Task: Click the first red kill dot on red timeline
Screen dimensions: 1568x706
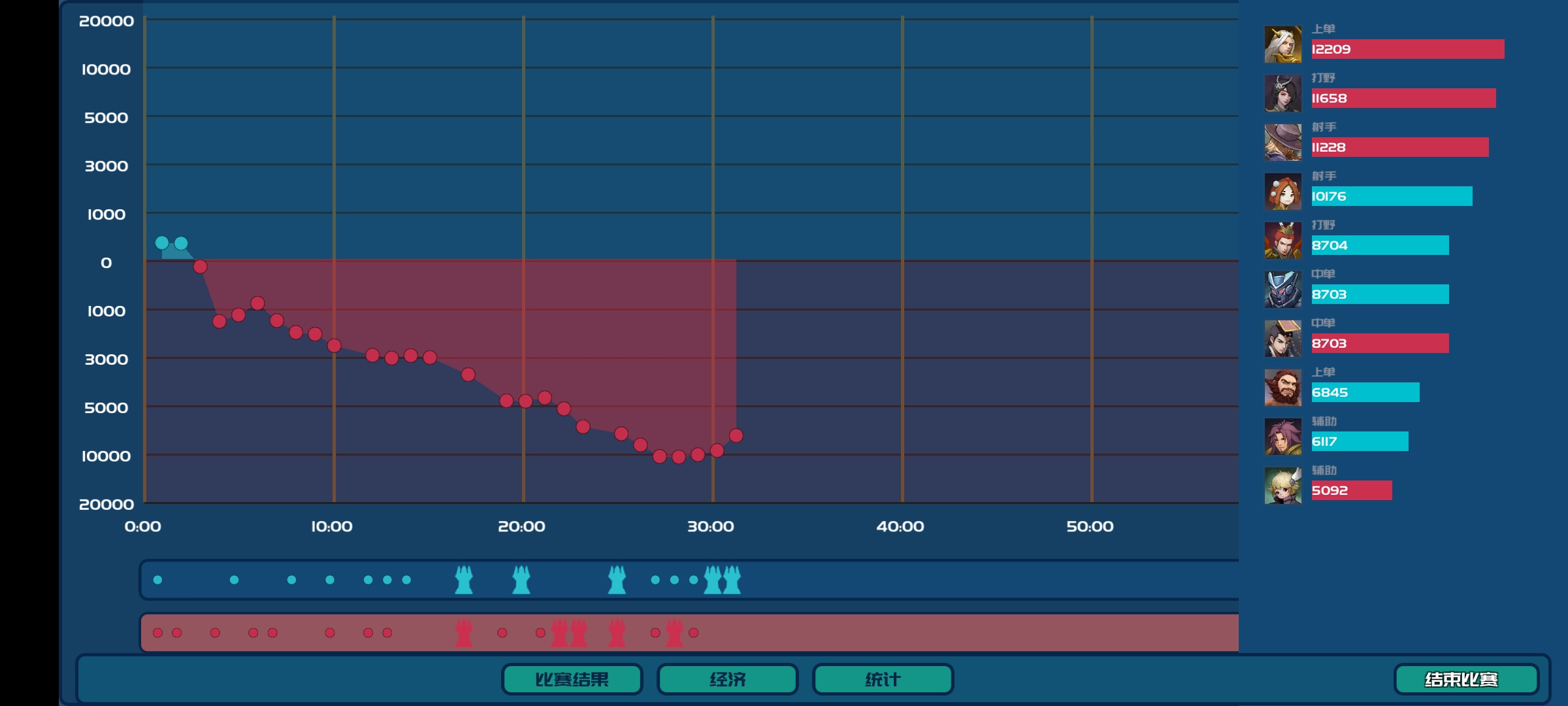Action: tap(157, 633)
